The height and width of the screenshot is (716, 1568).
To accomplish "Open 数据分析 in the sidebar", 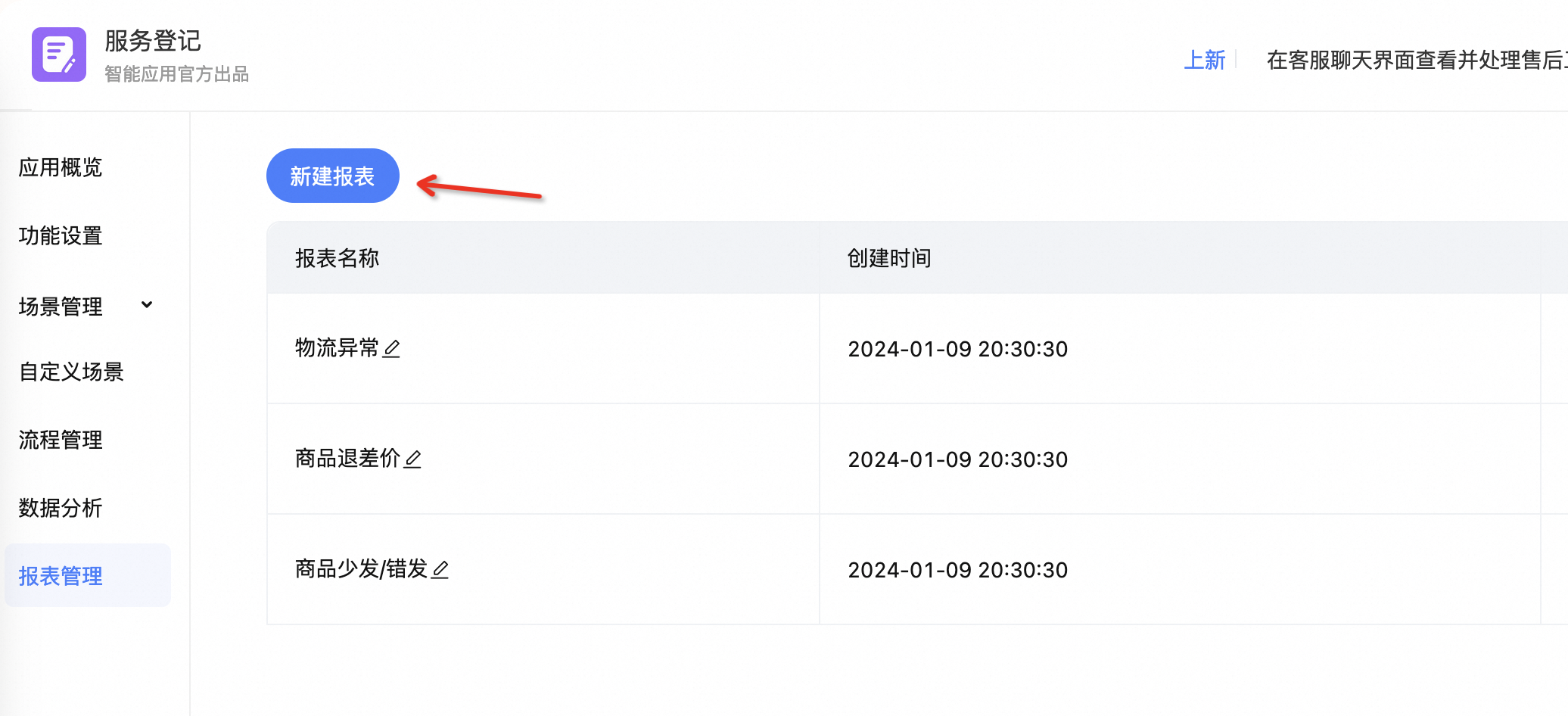I will [61, 508].
